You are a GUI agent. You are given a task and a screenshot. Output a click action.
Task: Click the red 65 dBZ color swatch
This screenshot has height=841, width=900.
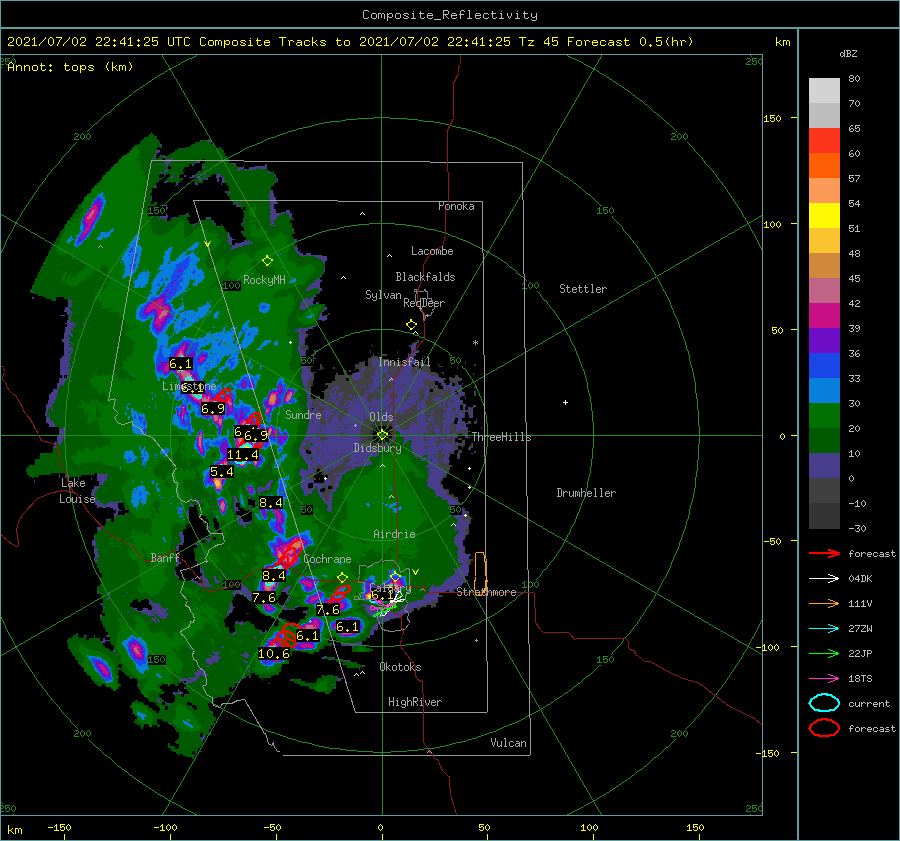(824, 141)
